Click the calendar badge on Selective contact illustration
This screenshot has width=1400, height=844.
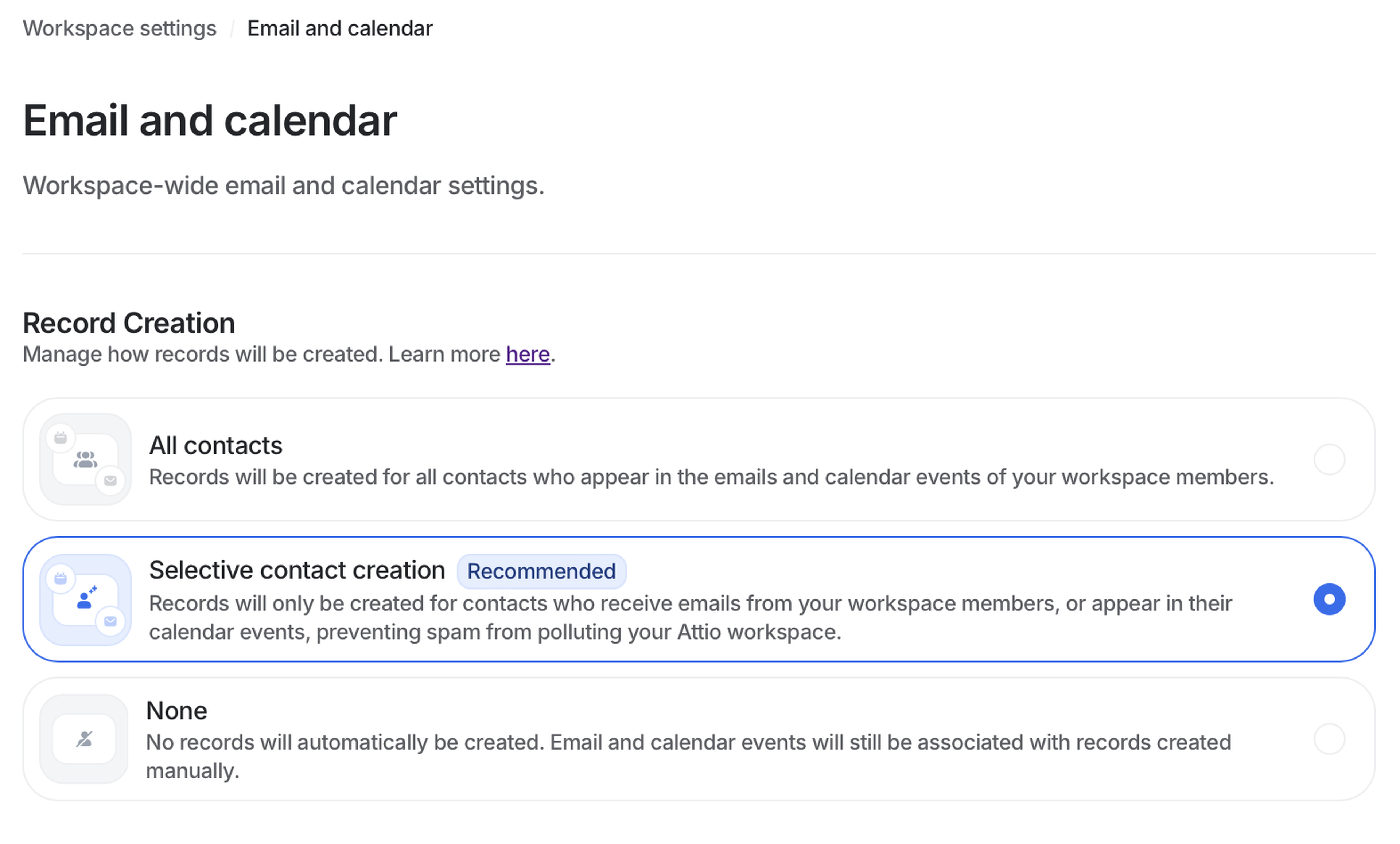[x=61, y=578]
